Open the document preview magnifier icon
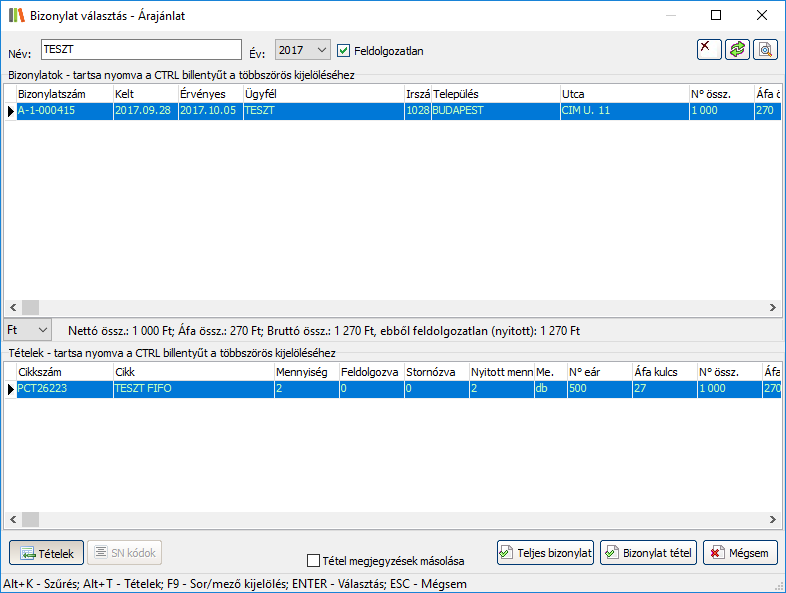 click(765, 49)
